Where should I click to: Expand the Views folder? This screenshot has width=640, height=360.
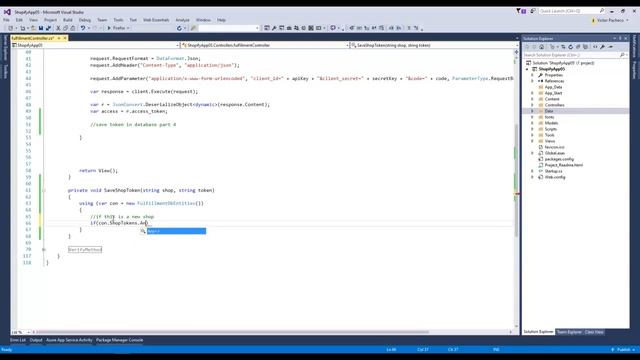(x=532, y=141)
